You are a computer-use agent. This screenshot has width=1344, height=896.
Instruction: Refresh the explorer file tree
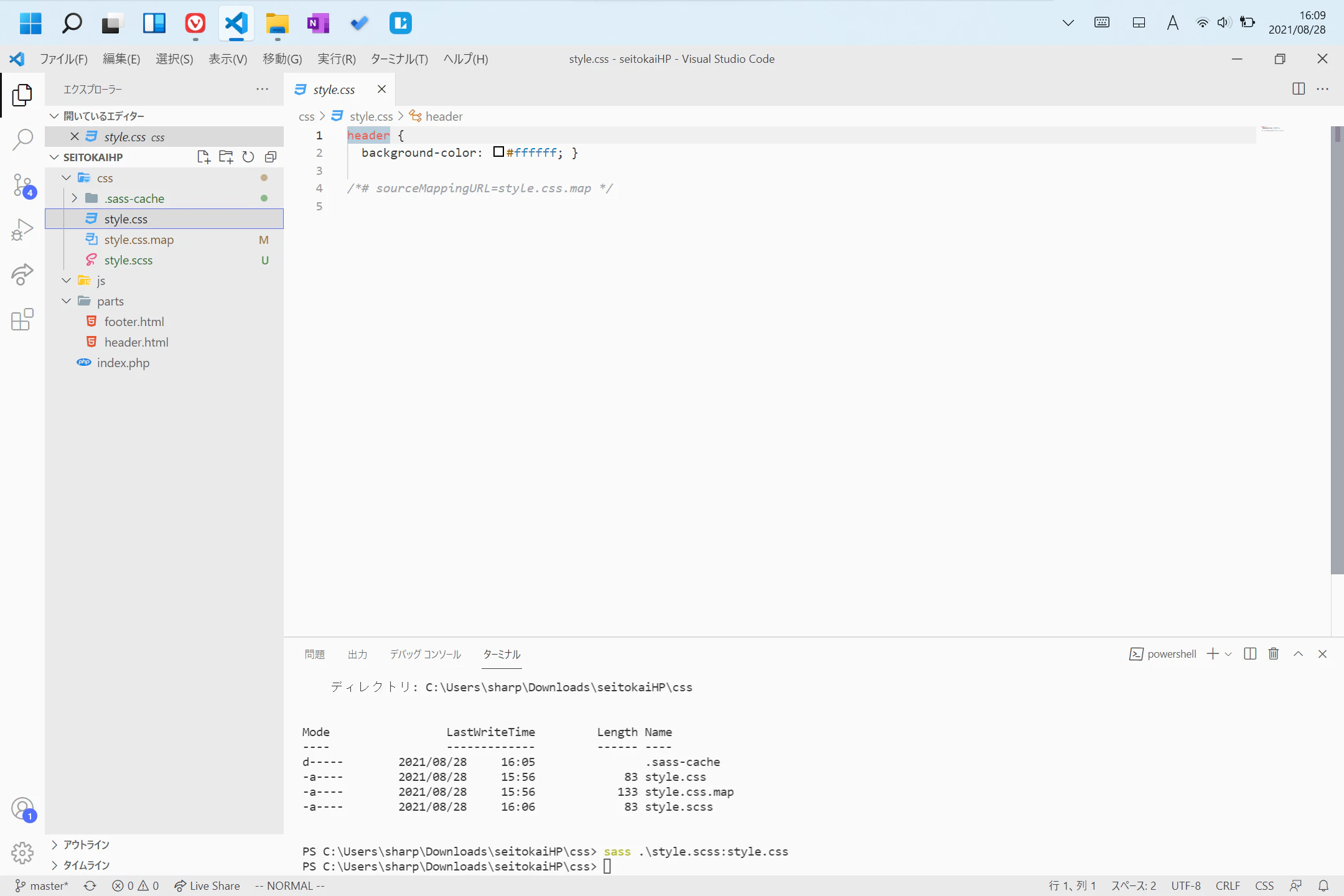(x=248, y=157)
